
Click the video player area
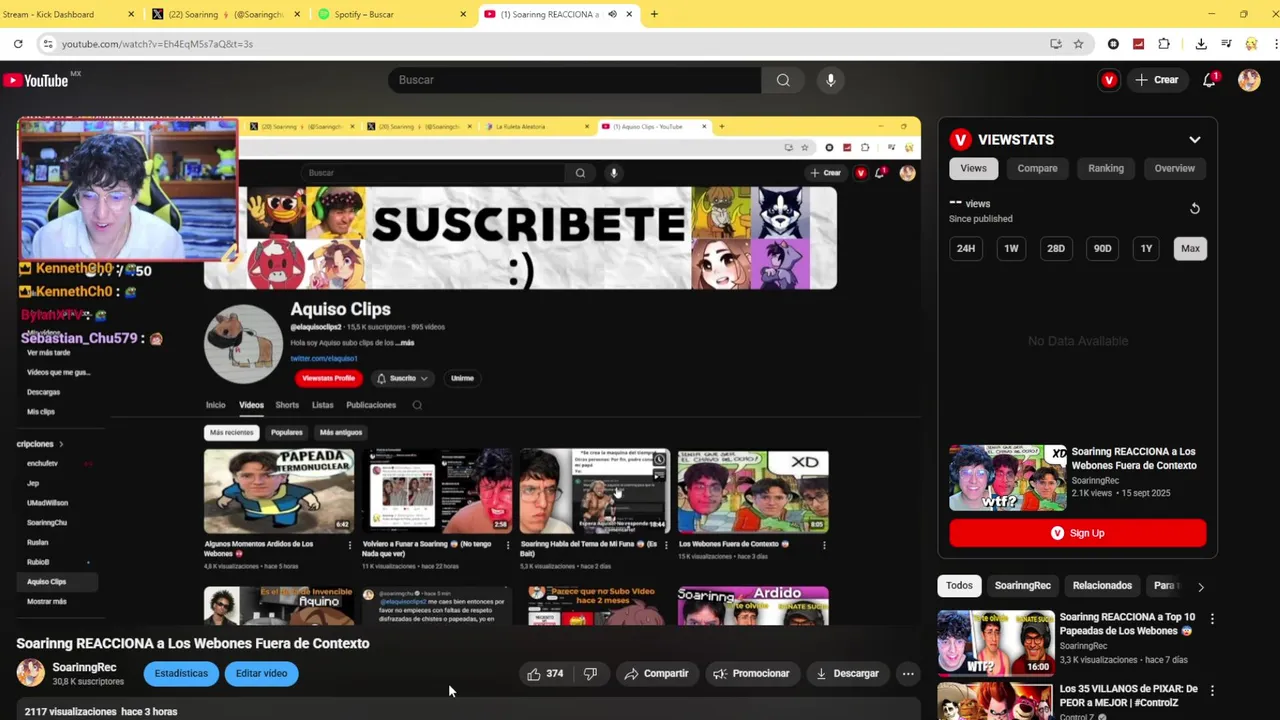click(468, 372)
